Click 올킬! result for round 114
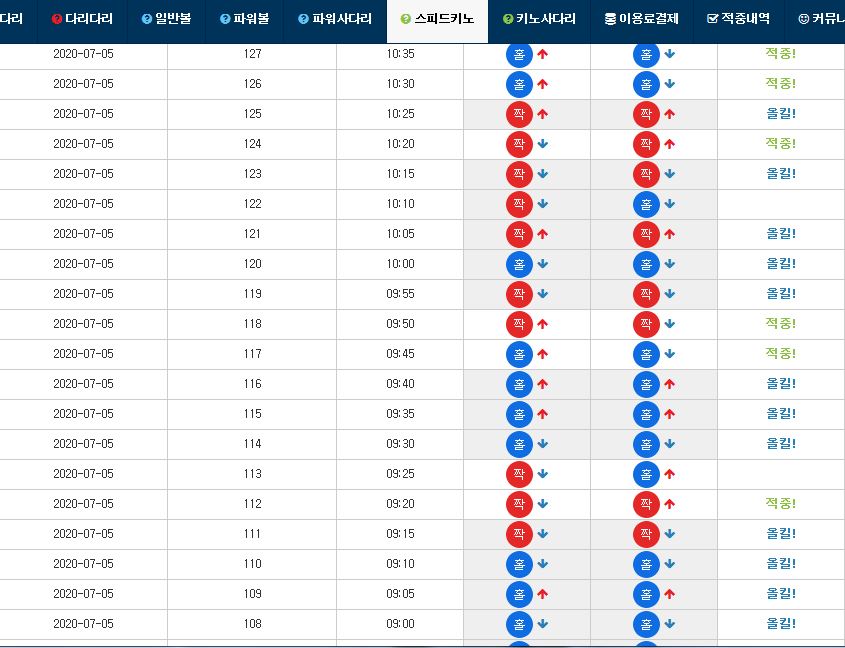 [x=781, y=443]
